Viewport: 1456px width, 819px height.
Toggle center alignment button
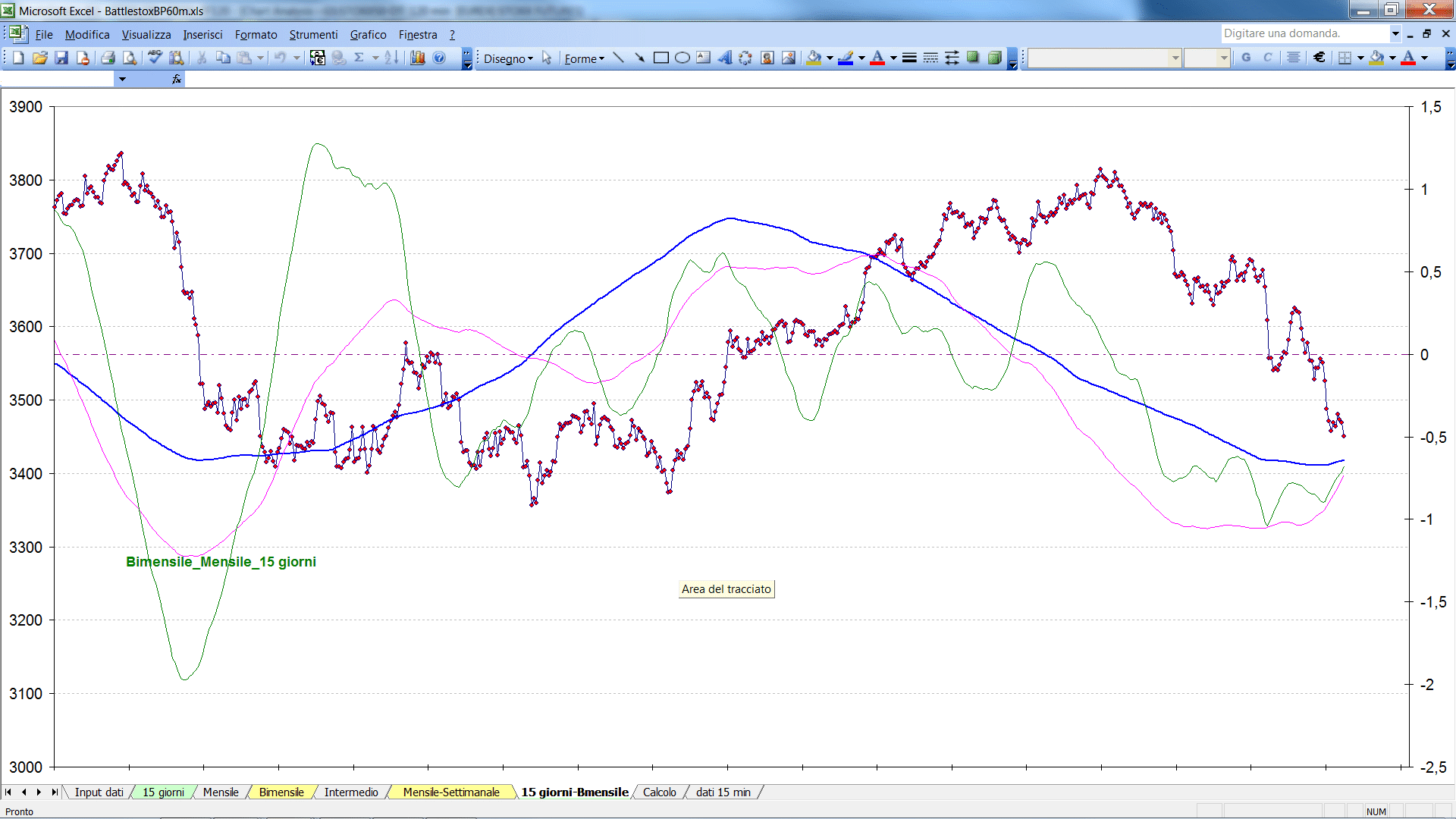click(1294, 58)
